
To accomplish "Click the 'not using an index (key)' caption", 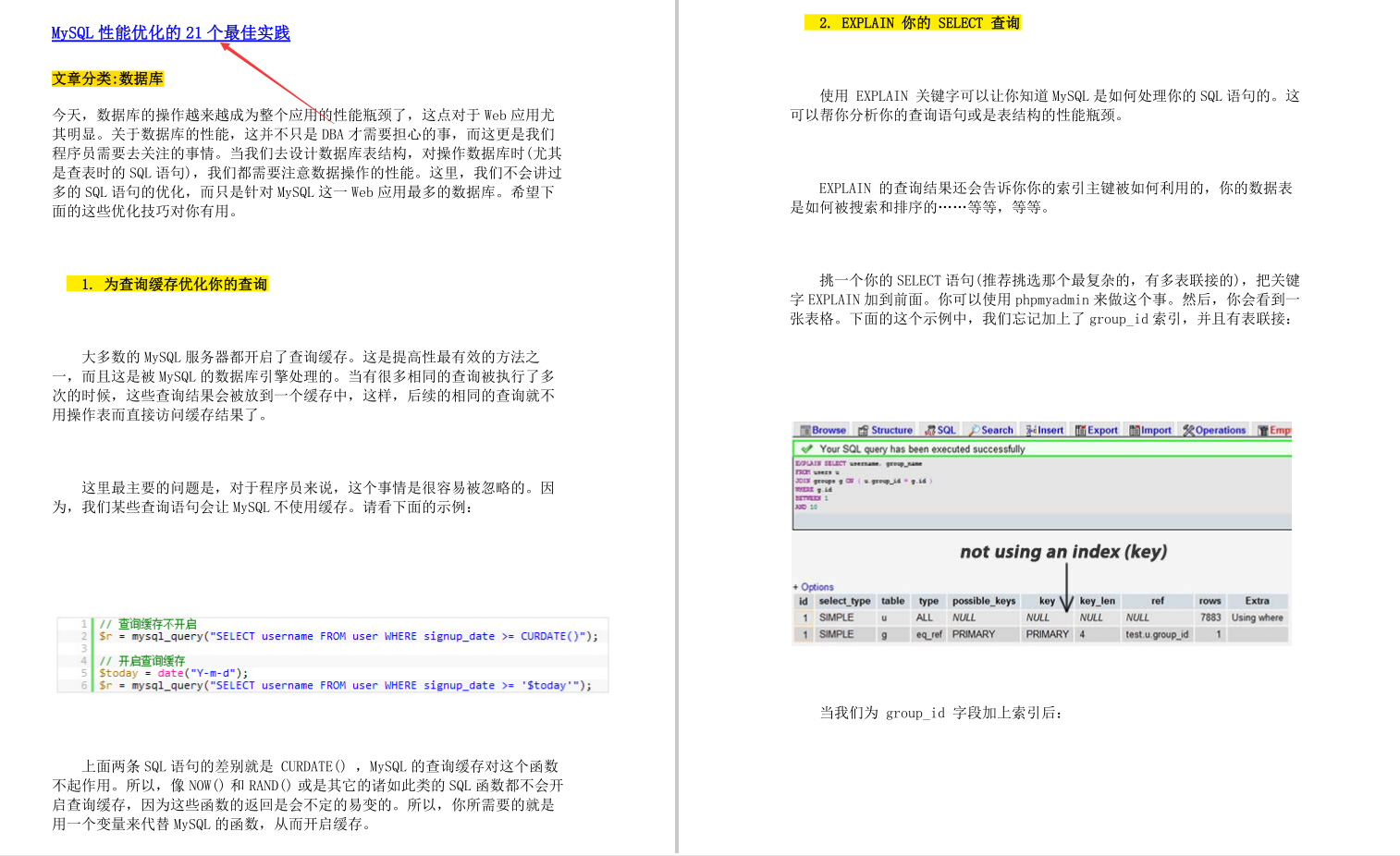I will tap(1063, 552).
